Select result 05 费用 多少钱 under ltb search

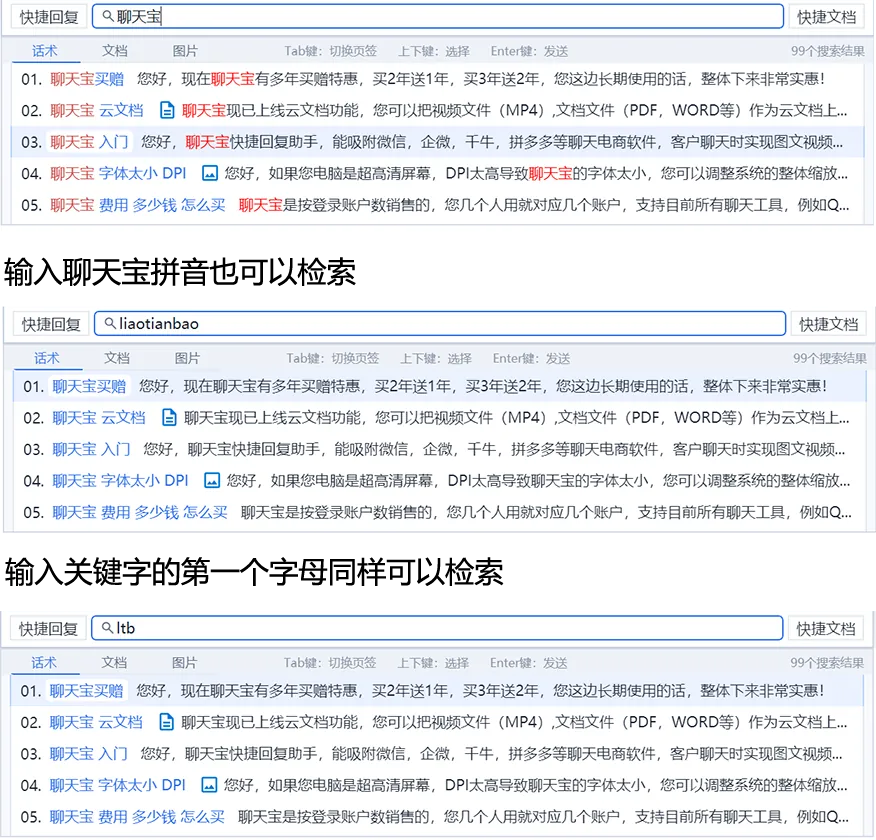(437, 817)
